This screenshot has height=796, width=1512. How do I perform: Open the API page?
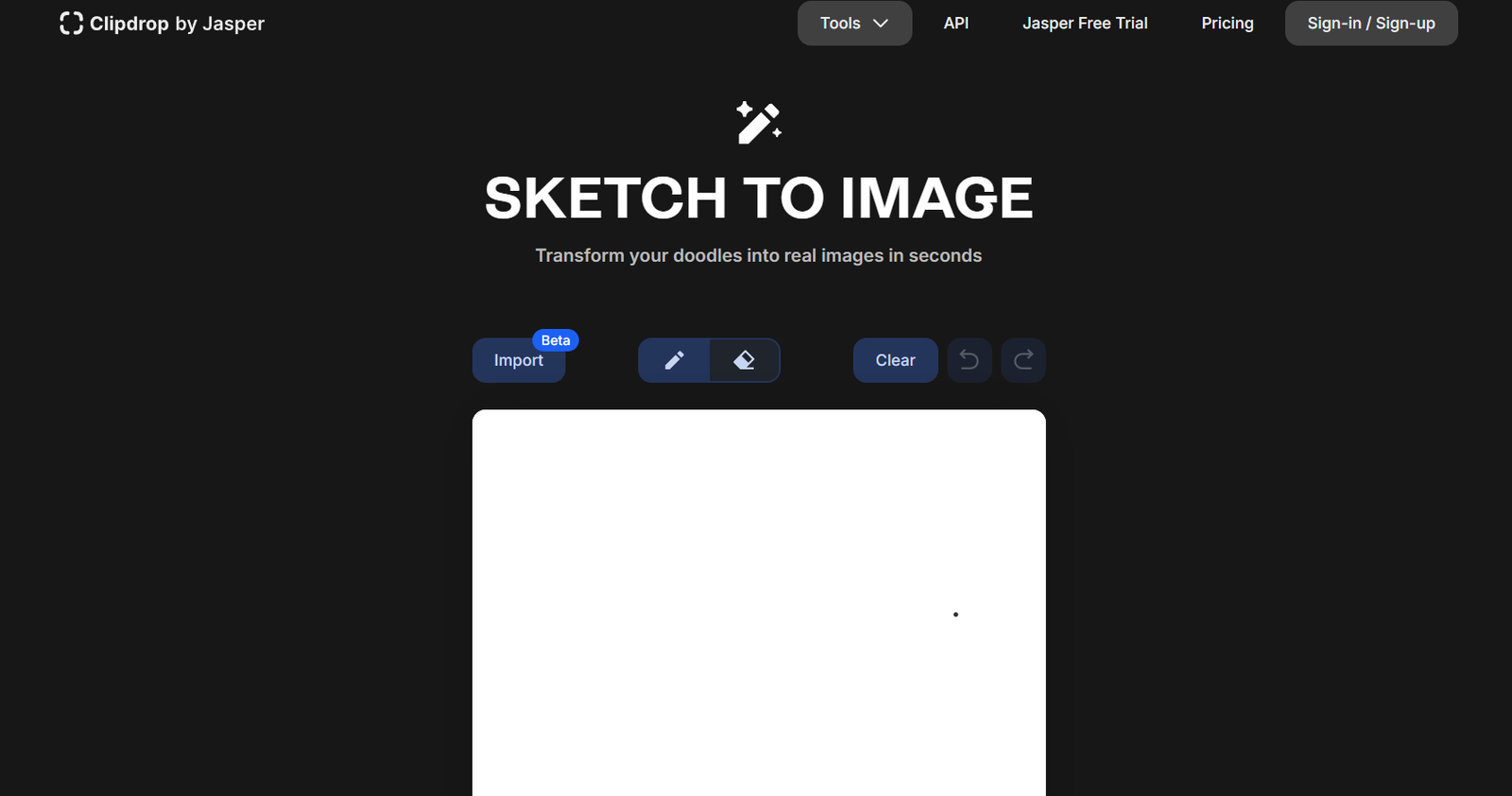click(x=955, y=24)
